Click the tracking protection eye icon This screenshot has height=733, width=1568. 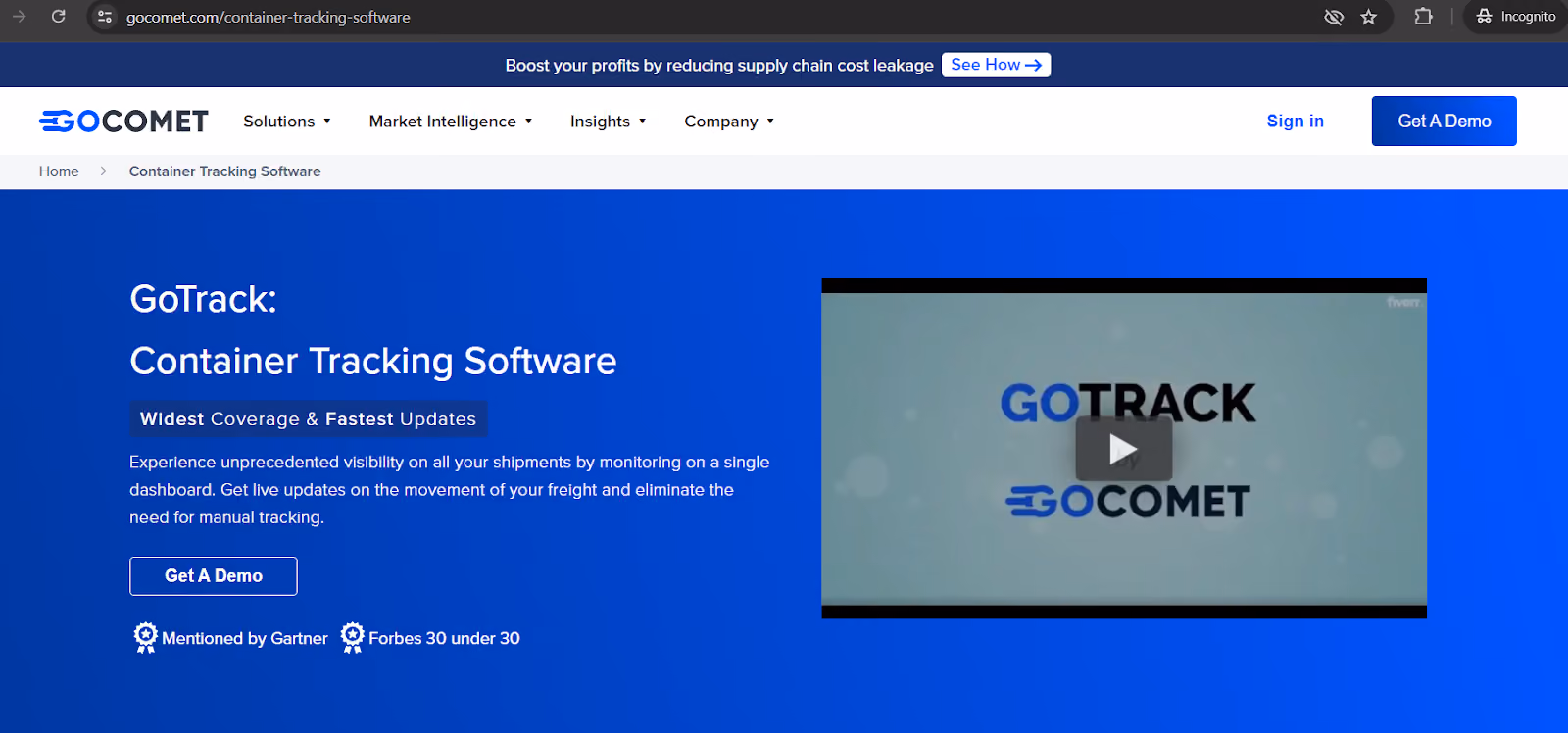pos(1333,17)
